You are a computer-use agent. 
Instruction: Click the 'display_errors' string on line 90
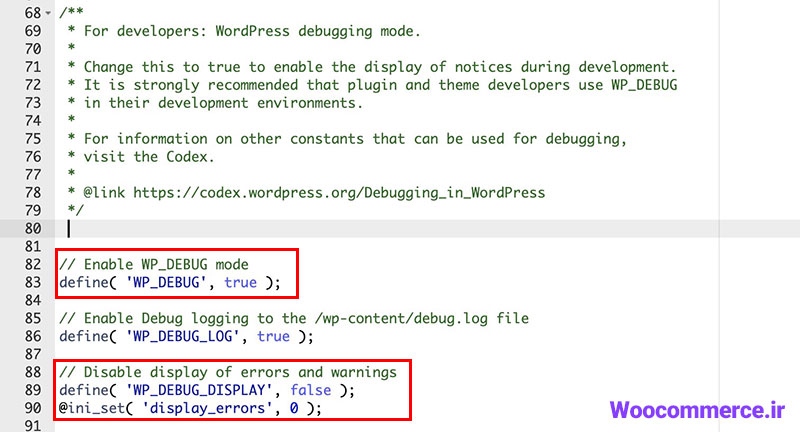pos(207,408)
